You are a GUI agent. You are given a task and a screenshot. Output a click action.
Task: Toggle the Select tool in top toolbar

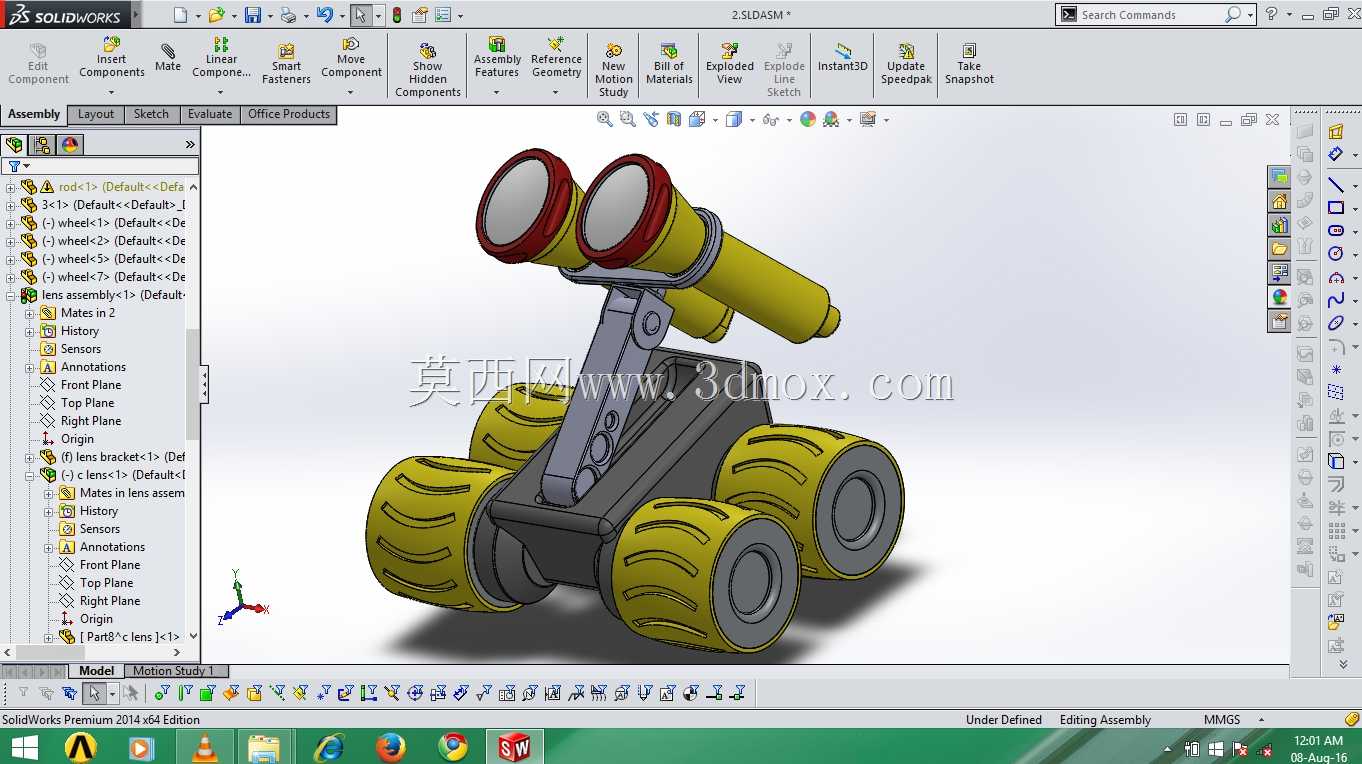pyautogui.click(x=360, y=15)
